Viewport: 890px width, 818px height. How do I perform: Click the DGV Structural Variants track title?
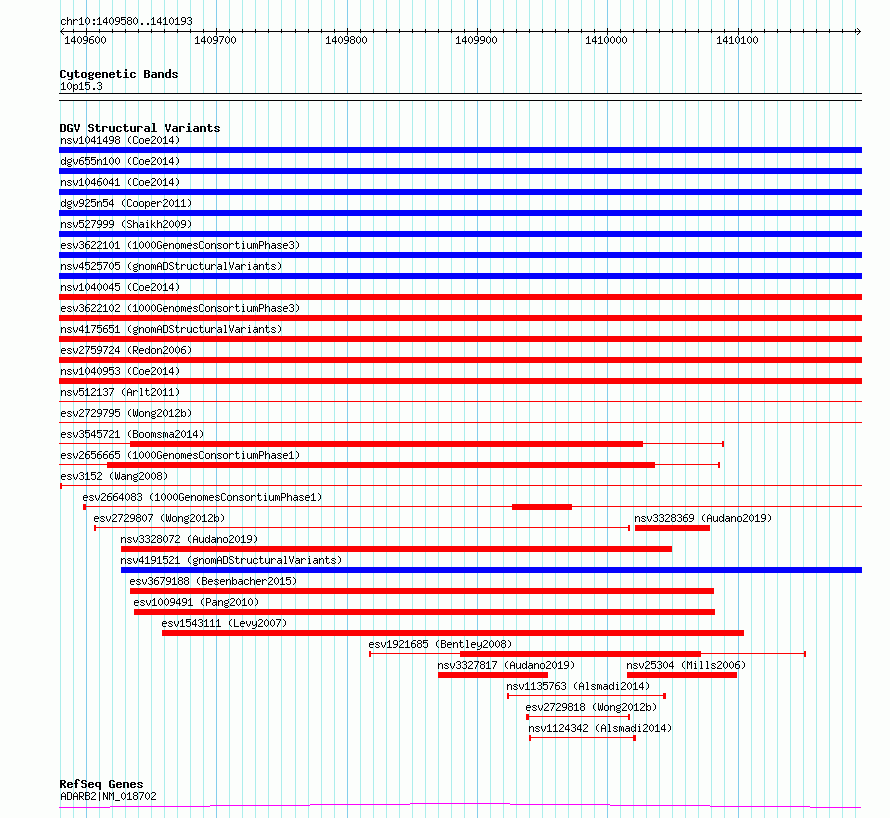[x=140, y=128]
